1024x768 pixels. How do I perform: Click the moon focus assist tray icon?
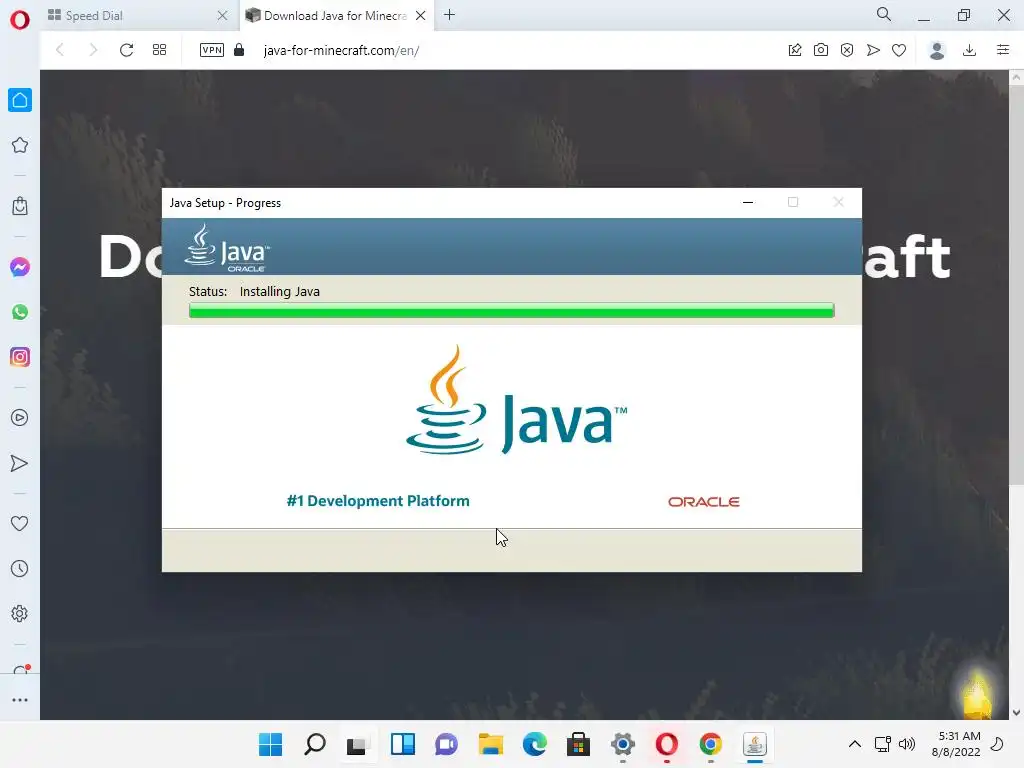click(997, 744)
